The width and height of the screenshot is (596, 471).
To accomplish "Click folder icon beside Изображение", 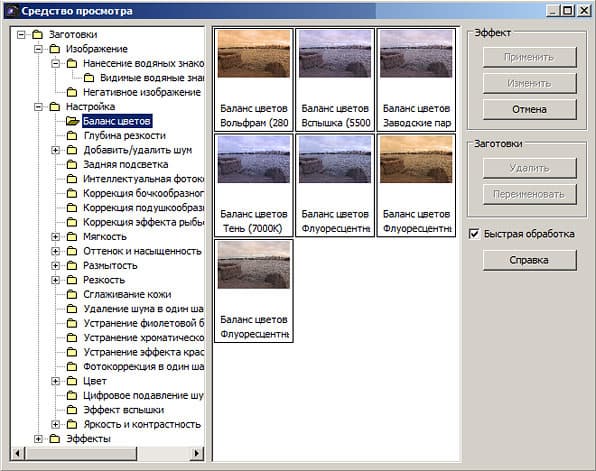I will [x=55, y=49].
